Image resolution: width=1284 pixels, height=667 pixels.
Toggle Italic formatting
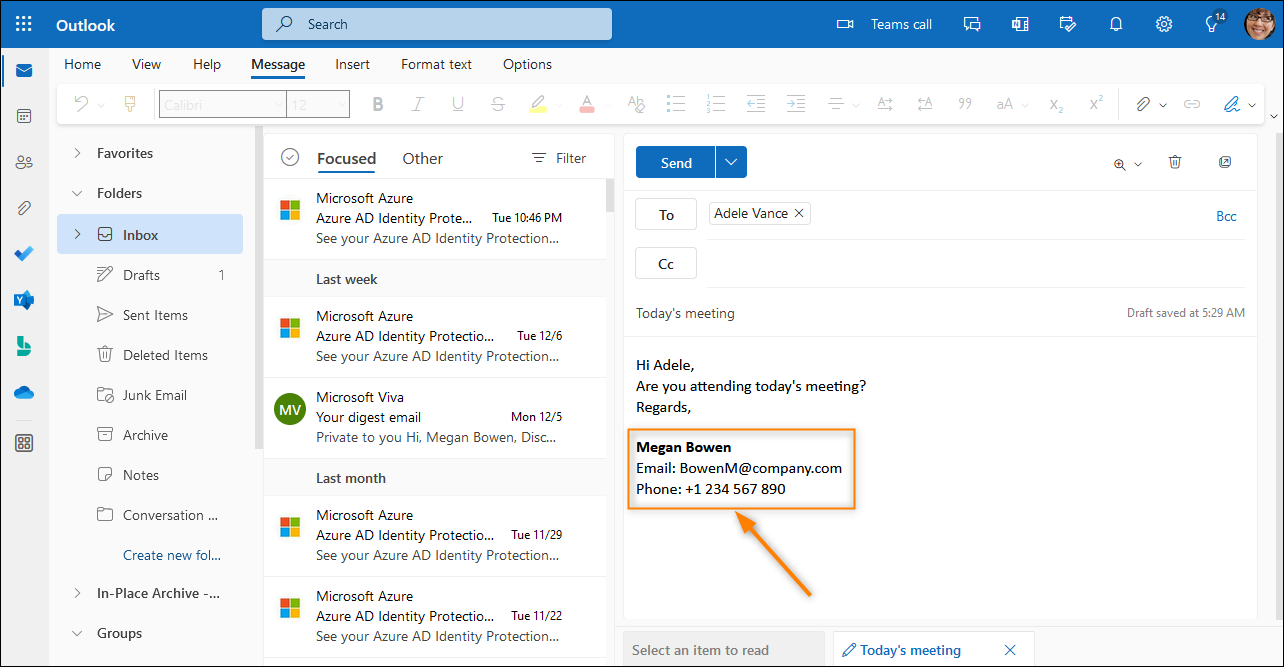point(418,103)
